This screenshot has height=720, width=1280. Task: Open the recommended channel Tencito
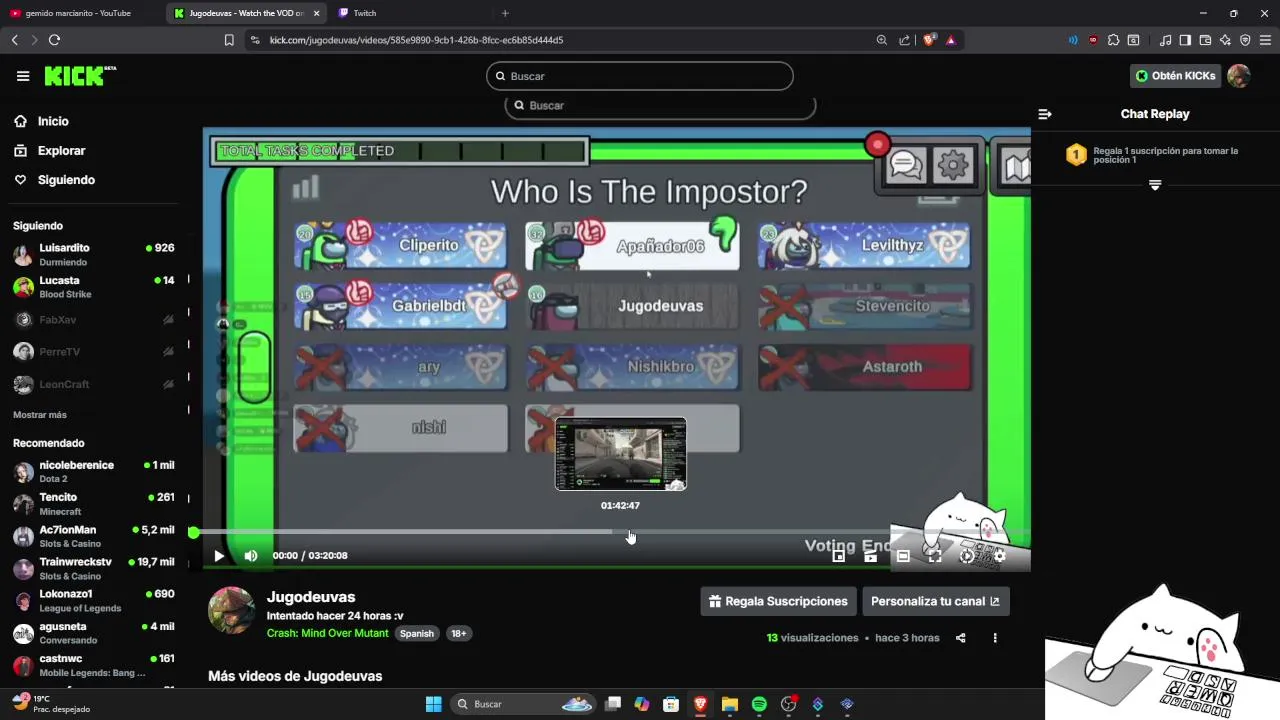tap(94, 503)
